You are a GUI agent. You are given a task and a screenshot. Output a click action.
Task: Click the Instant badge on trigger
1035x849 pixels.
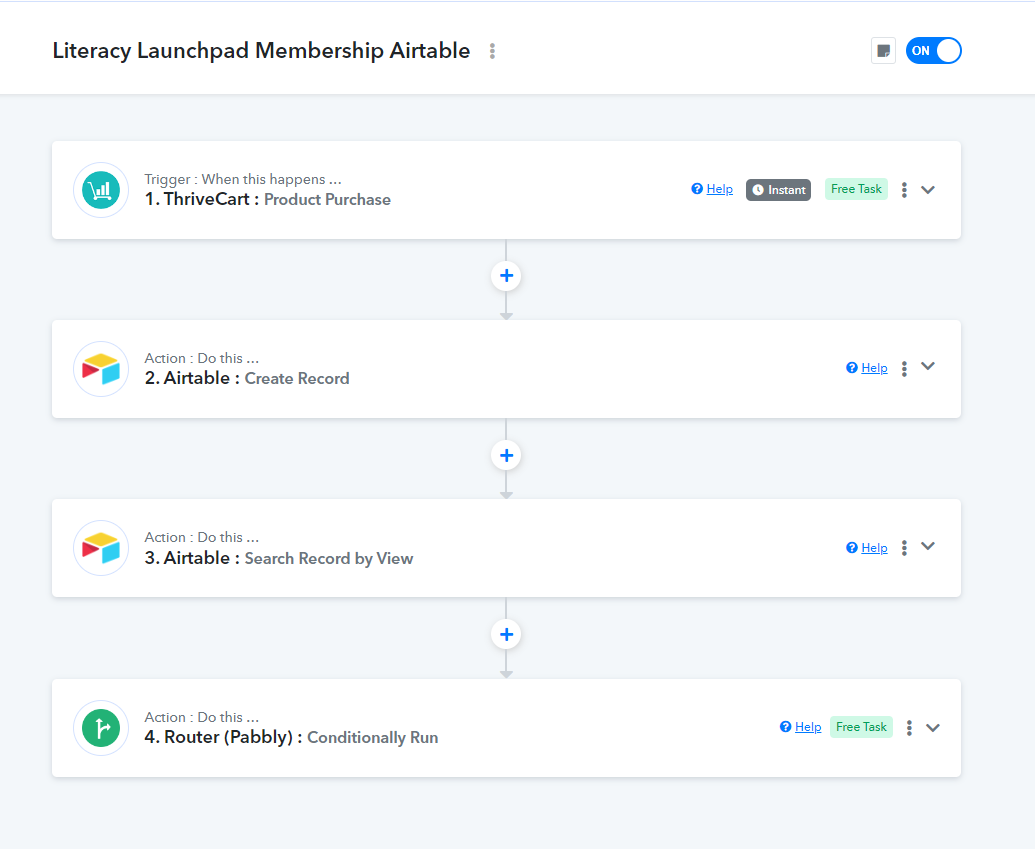click(x=778, y=190)
